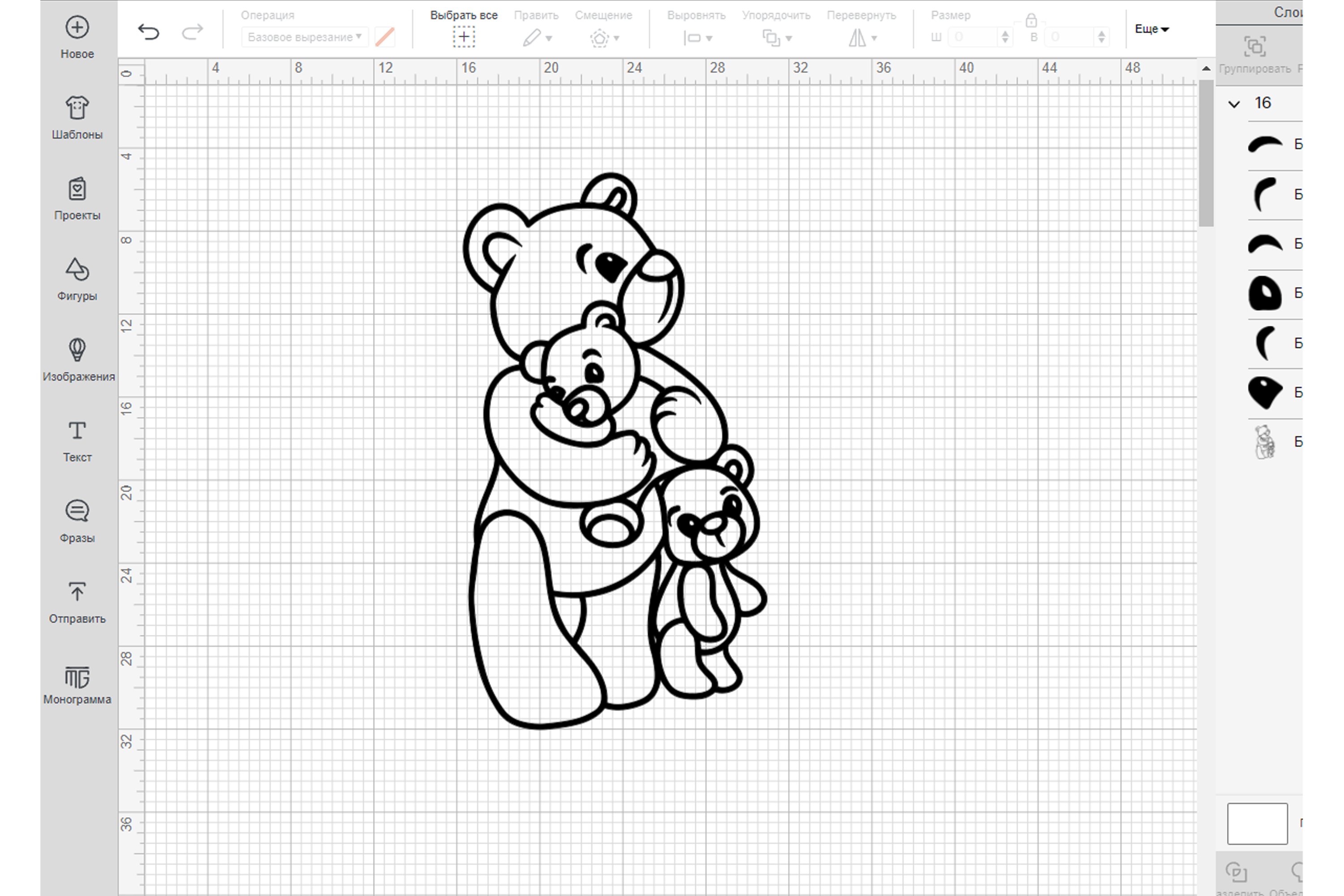Screen dimensions: 1344x896
Task: Toggle the size lock icon
Action: 1031,22
